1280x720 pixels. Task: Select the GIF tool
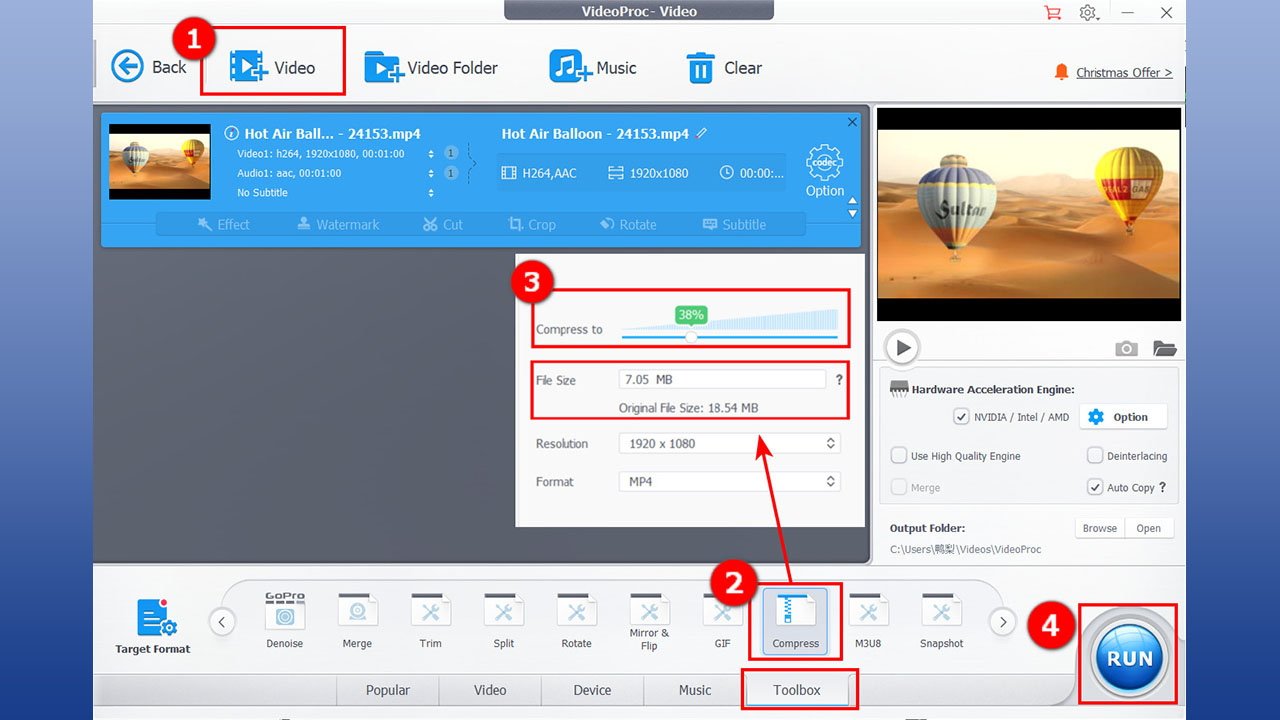[722, 621]
